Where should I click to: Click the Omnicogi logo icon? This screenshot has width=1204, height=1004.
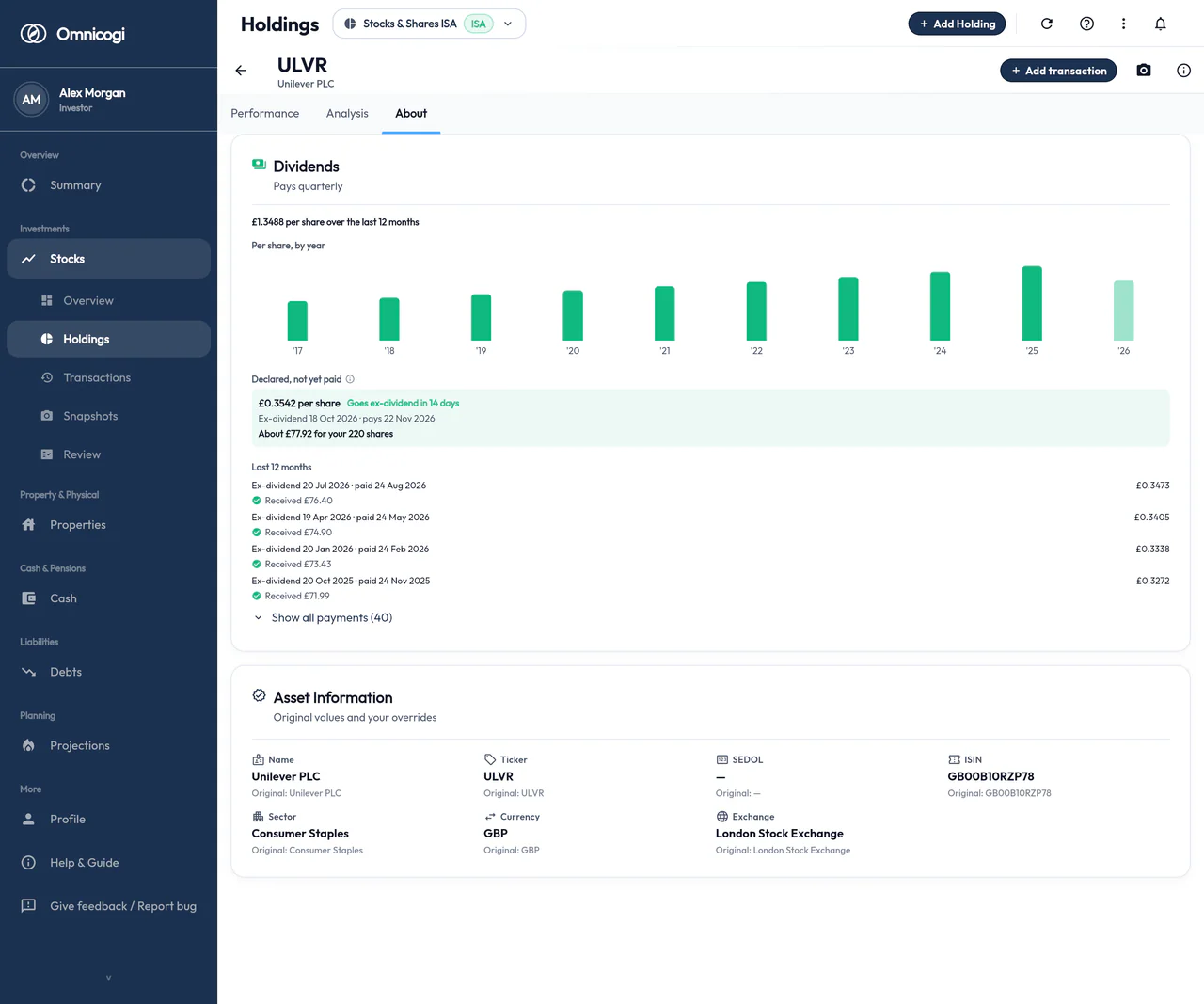coord(34,34)
